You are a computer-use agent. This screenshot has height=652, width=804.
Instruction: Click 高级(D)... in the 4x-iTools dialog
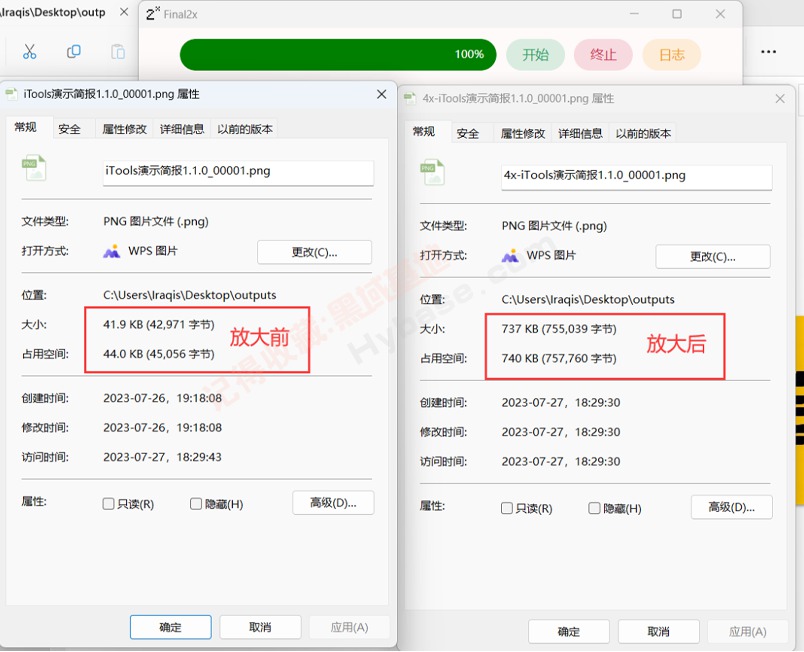pyautogui.click(x=731, y=507)
